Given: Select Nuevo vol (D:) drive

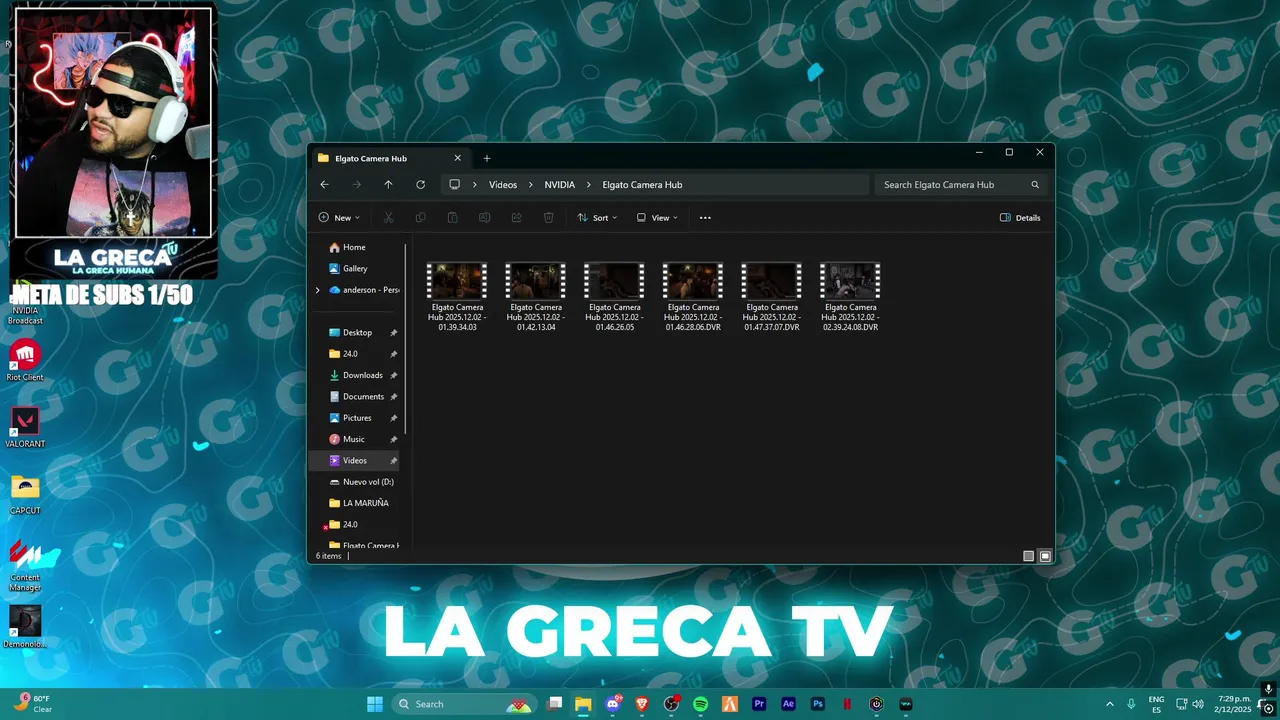Looking at the screenshot, I should pyautogui.click(x=362, y=482).
